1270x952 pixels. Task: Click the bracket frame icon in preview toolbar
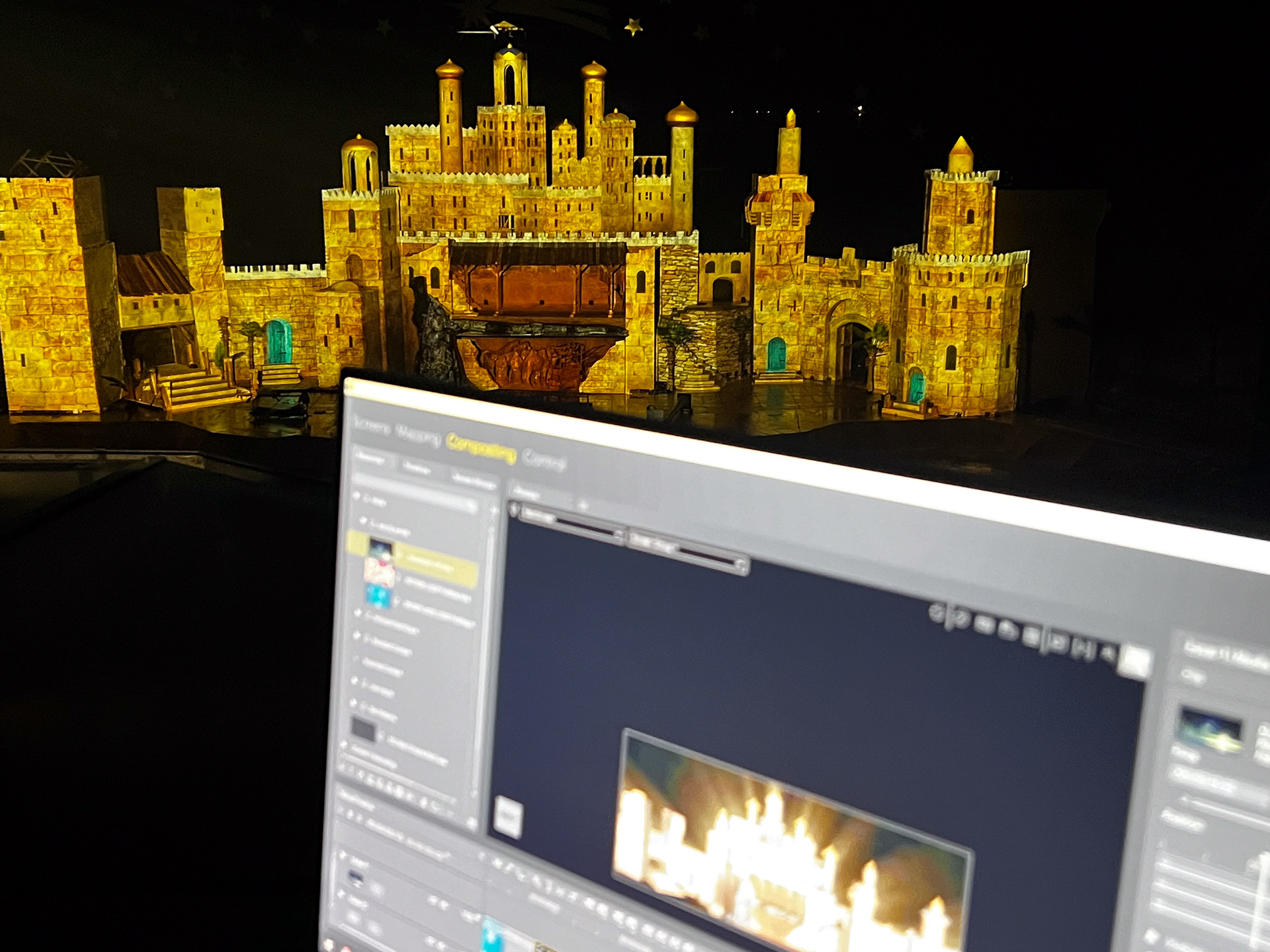(1083, 649)
